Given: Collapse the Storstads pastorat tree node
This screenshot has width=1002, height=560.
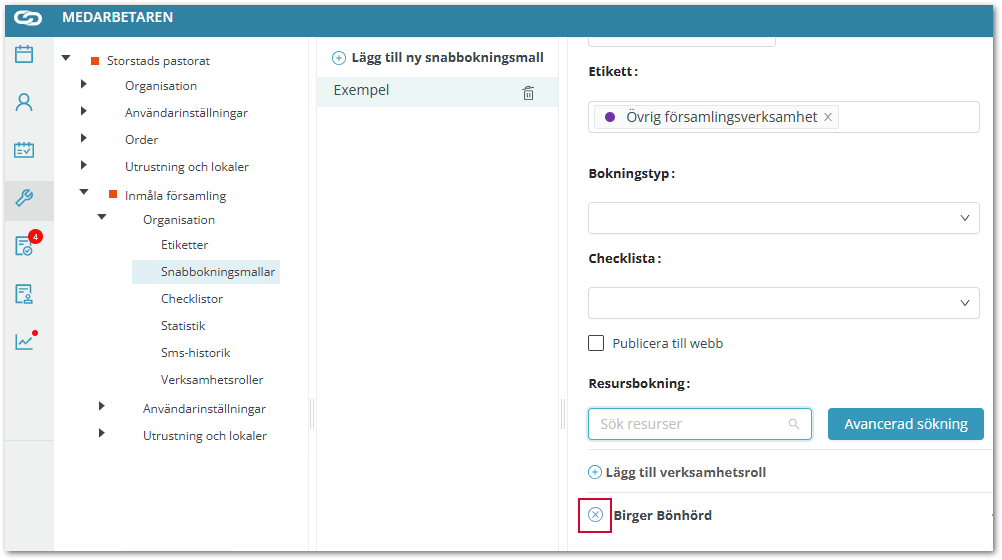Looking at the screenshot, I should [x=66, y=58].
